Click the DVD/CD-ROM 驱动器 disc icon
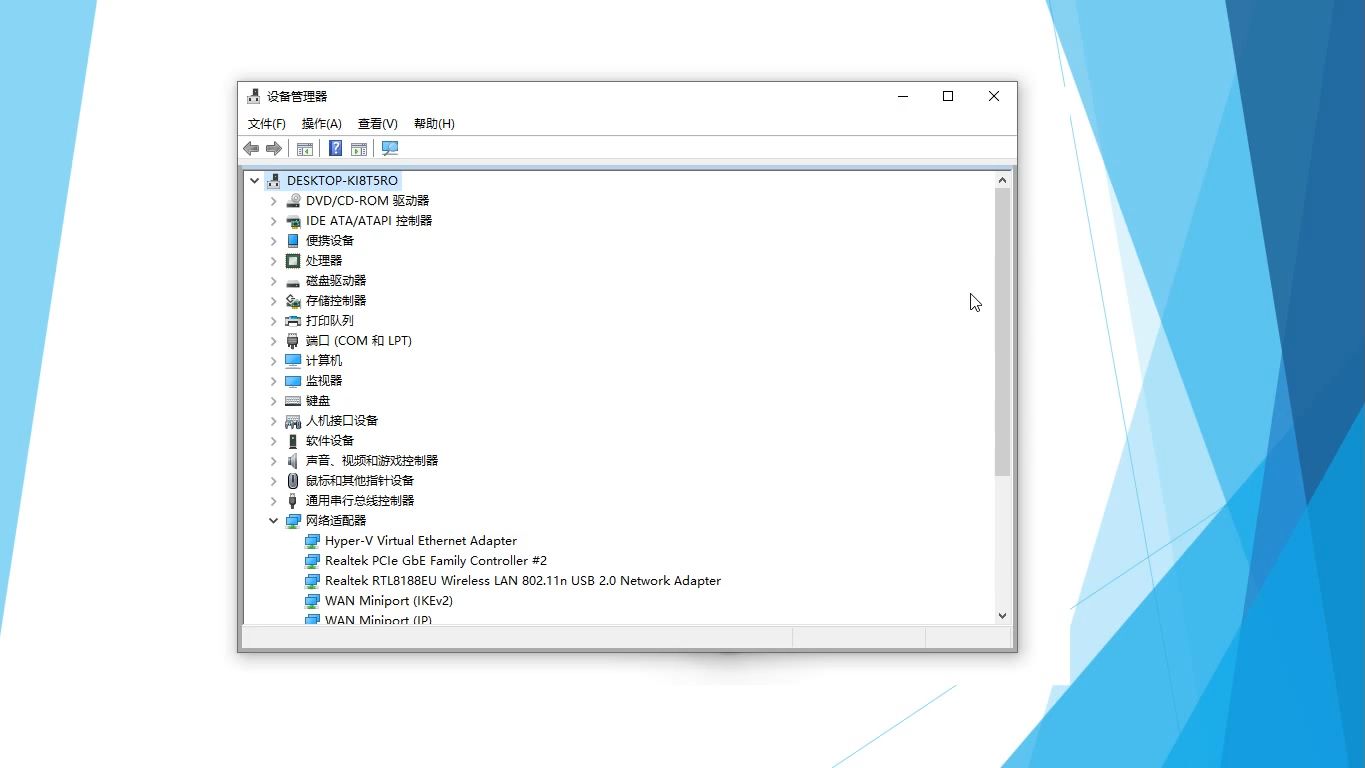 [293, 201]
